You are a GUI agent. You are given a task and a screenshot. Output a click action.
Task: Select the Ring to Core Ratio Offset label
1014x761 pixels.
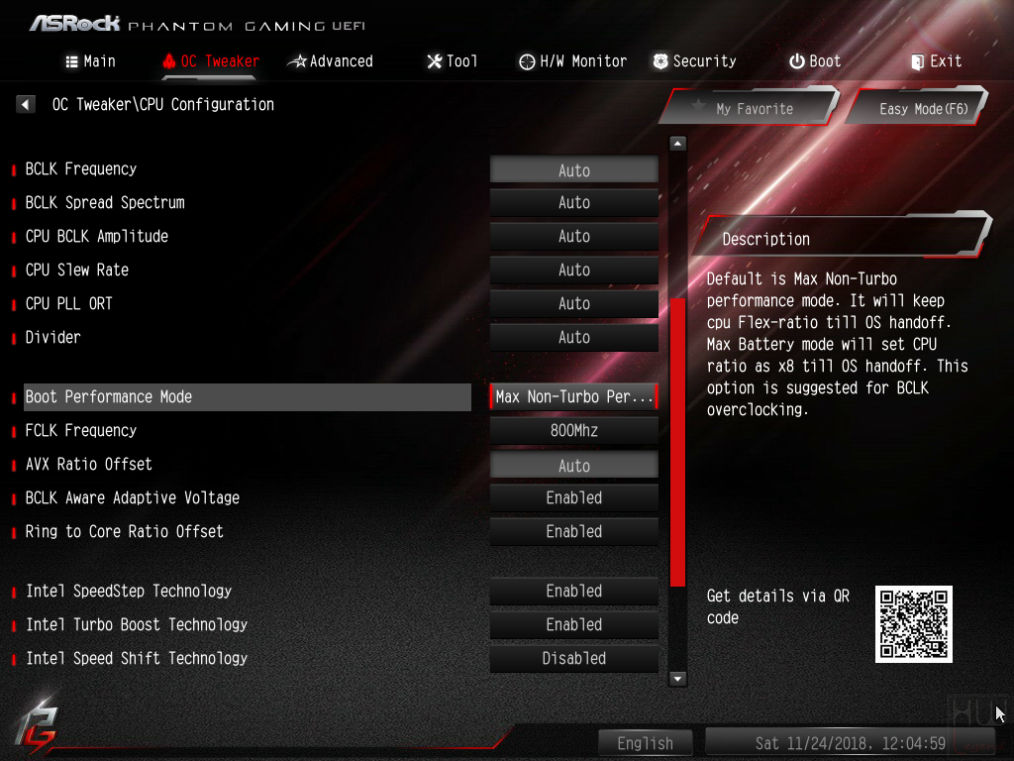(x=124, y=531)
